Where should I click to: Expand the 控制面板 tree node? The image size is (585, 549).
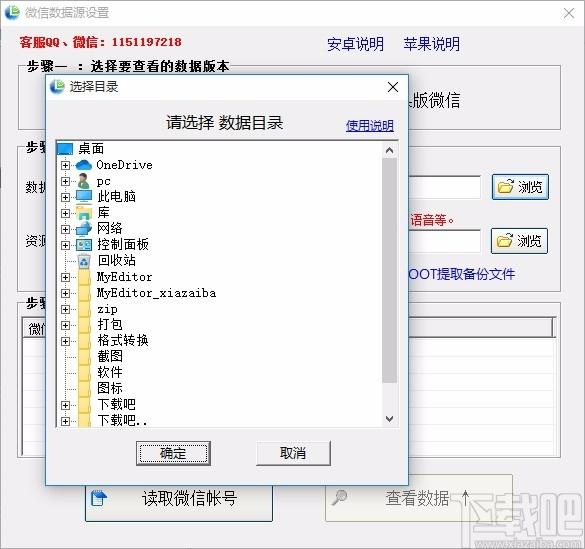(x=65, y=245)
